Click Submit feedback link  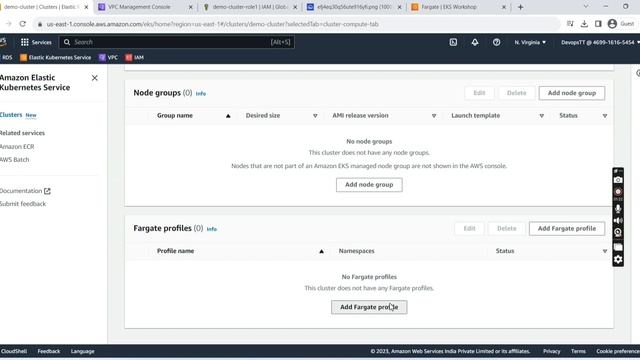pos(23,204)
